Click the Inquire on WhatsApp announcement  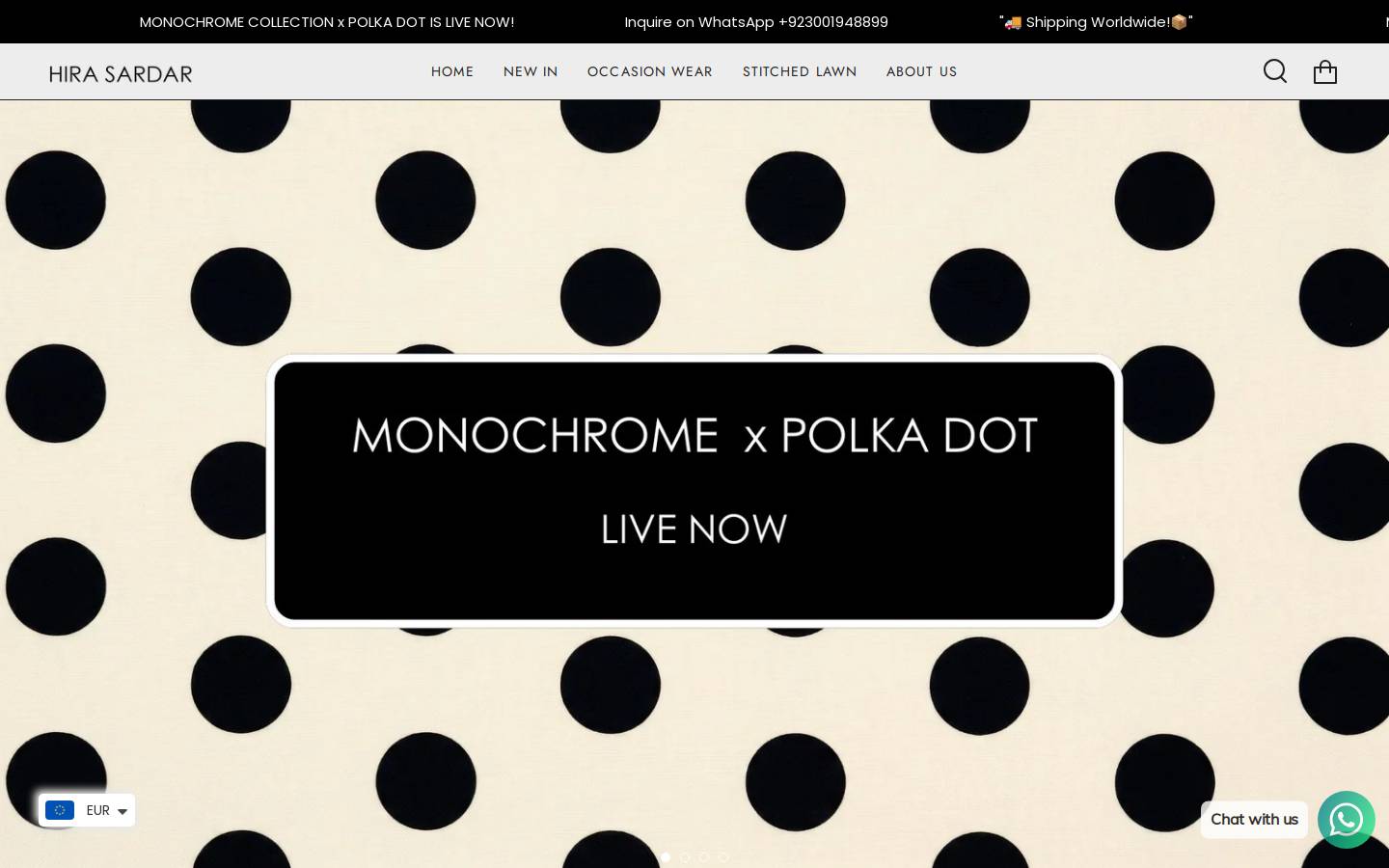[756, 22]
